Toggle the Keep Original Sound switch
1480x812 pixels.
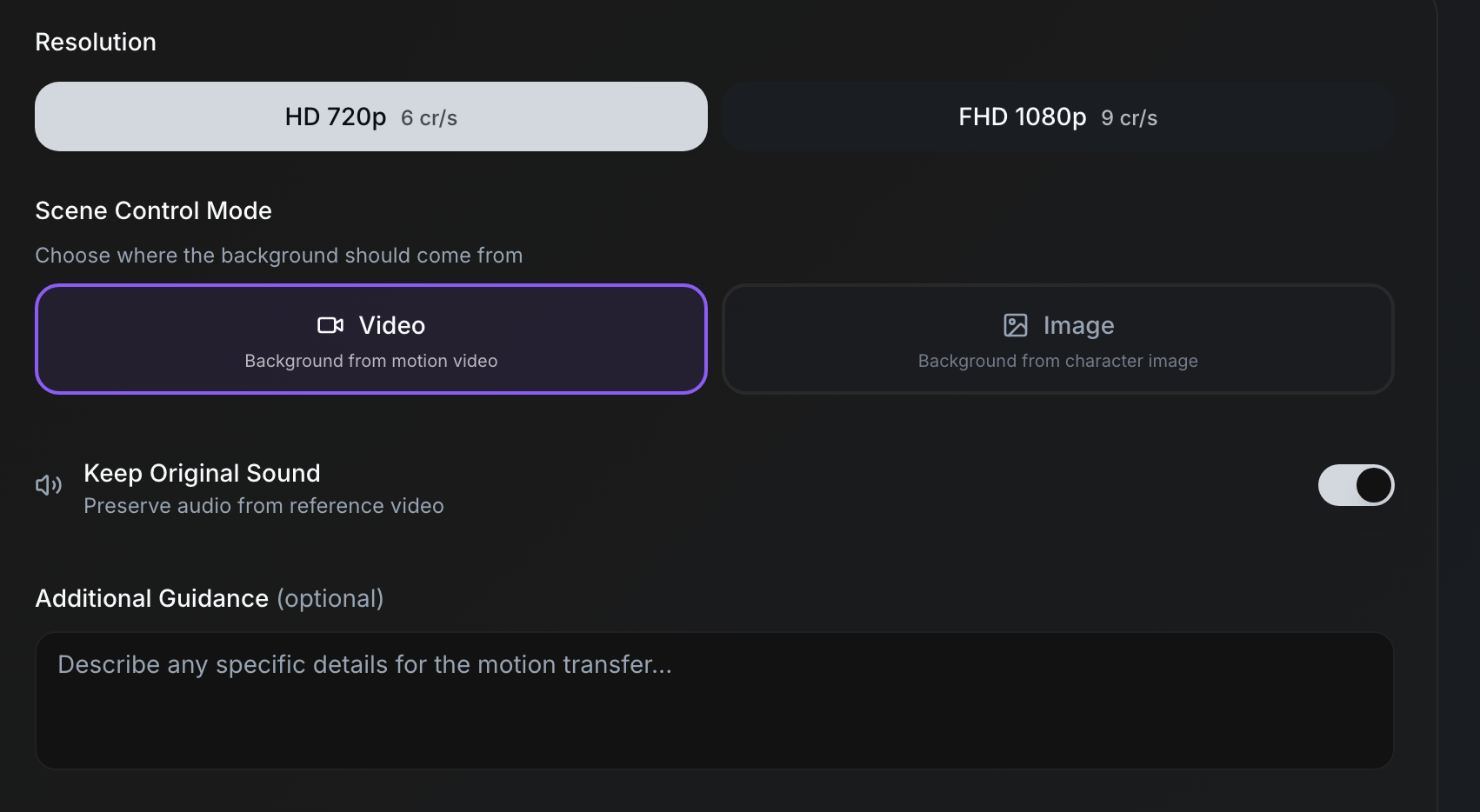pos(1357,485)
